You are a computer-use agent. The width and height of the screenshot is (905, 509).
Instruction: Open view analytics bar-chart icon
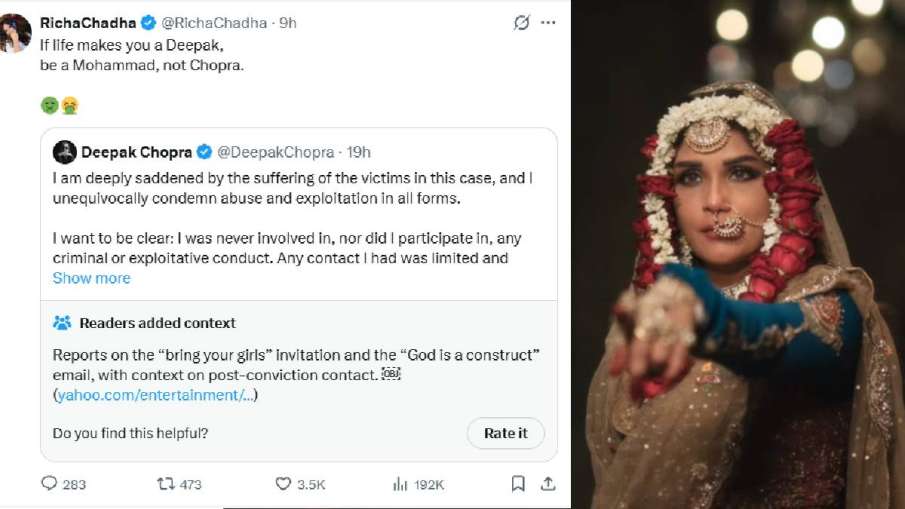coord(400,484)
